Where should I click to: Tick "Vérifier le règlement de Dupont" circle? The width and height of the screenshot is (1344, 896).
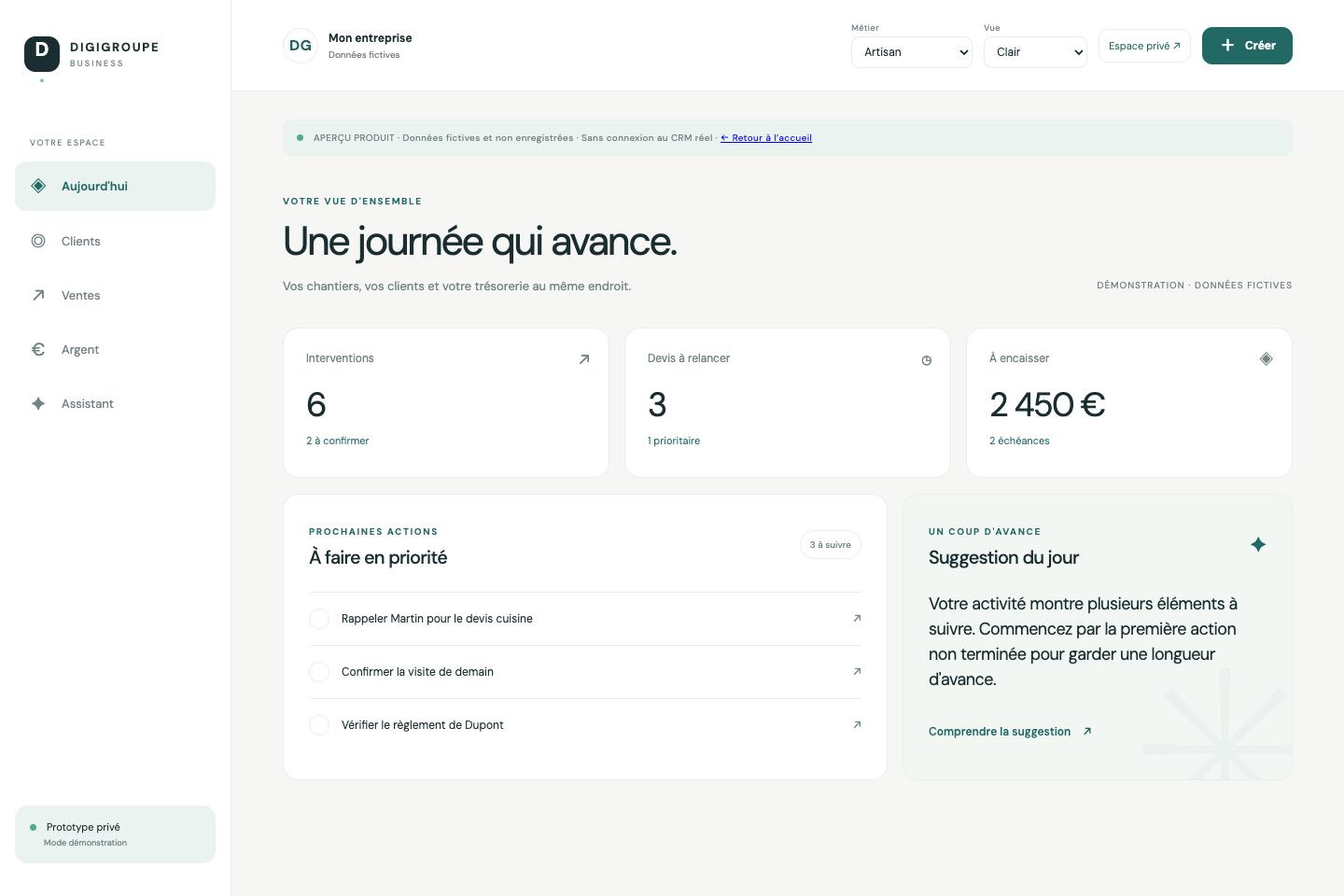[x=319, y=725]
